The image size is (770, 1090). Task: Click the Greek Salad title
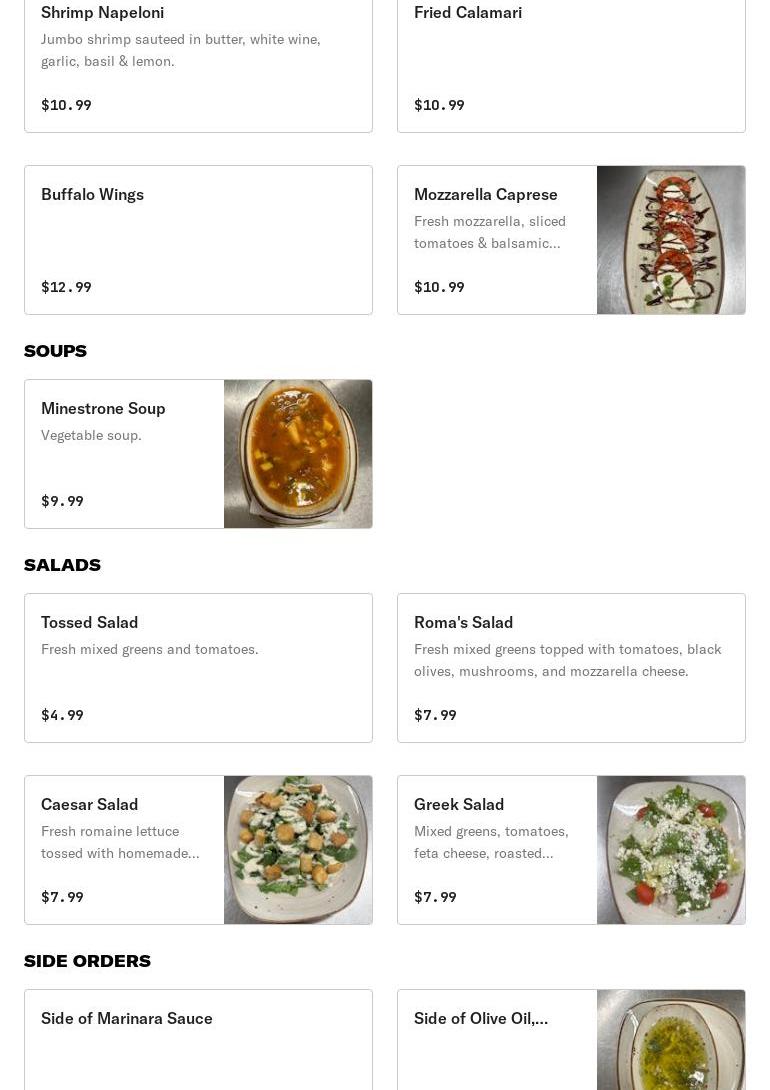pos(459,804)
